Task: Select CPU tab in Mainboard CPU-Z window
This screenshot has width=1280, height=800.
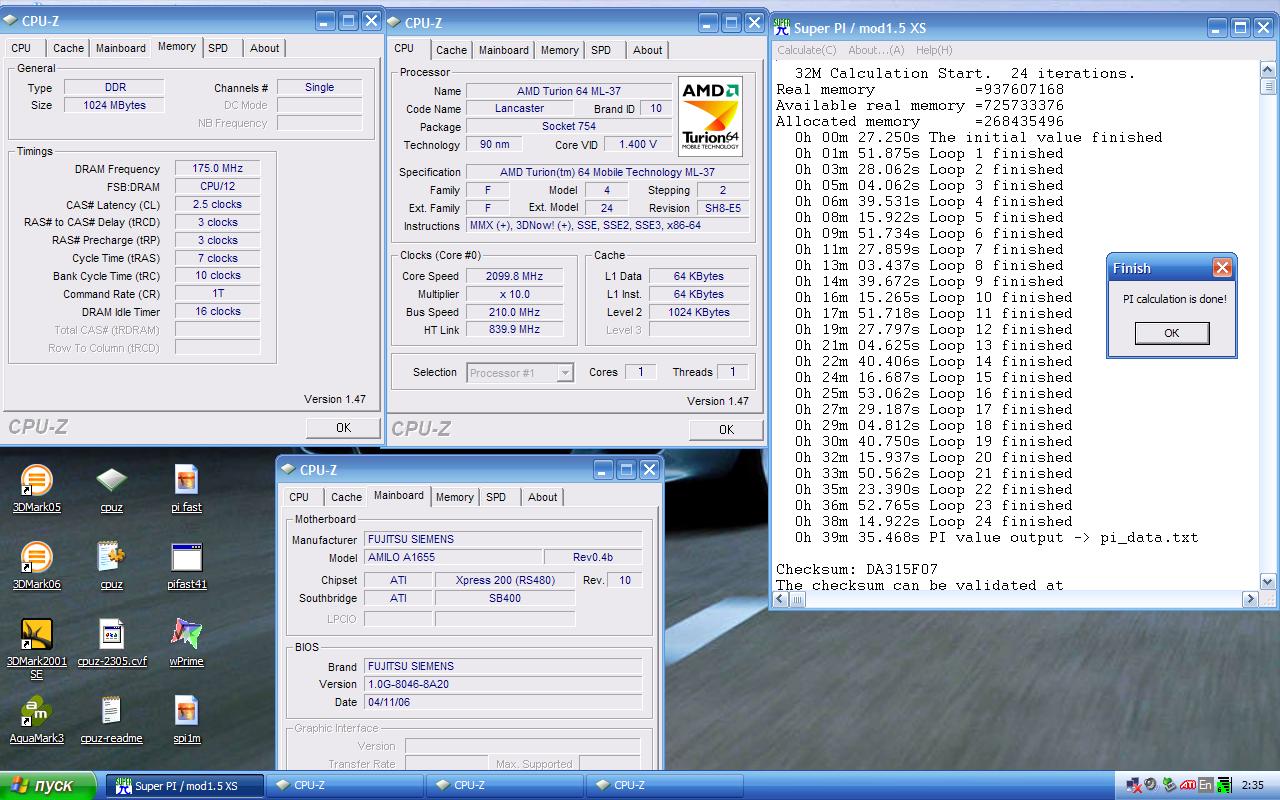Action: point(299,497)
